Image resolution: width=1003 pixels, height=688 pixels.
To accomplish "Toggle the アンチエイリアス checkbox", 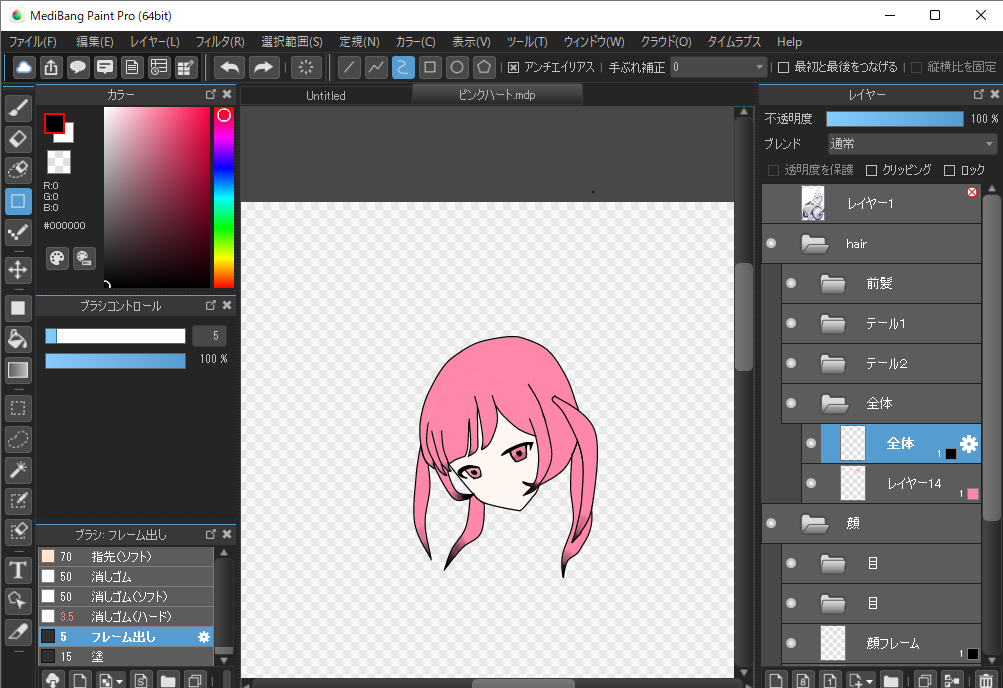I will (x=514, y=67).
